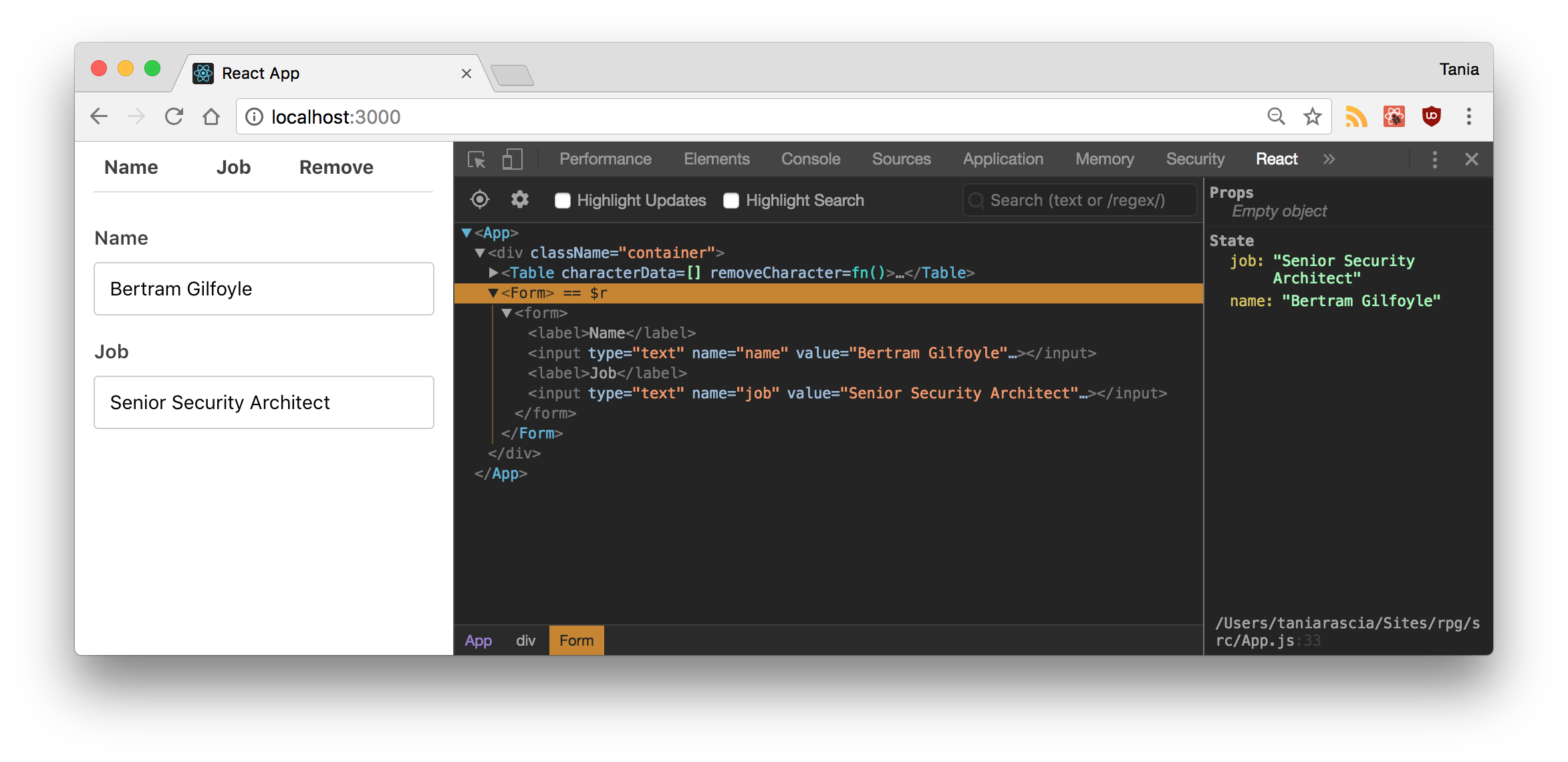
Task: Switch to the Console tab
Action: pyautogui.click(x=811, y=159)
